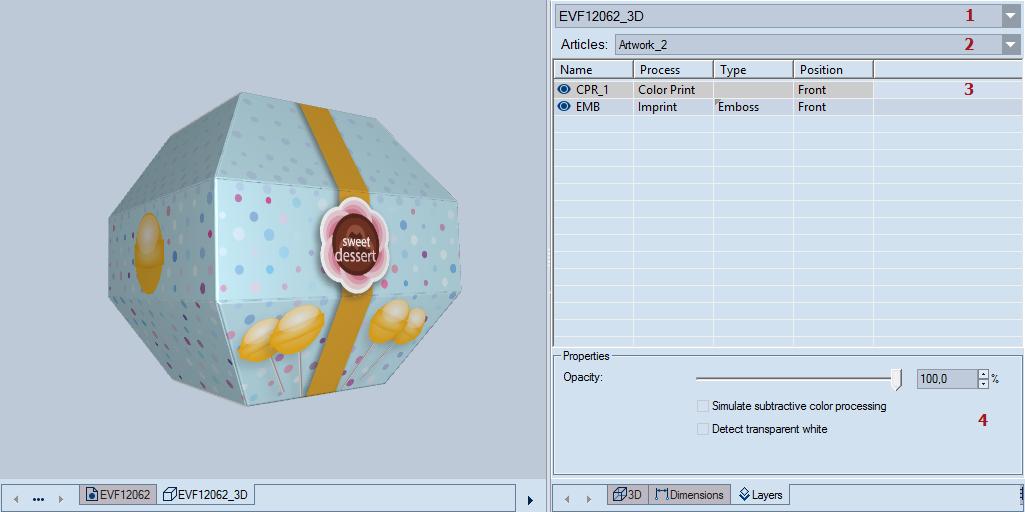Increase opacity value with the up stepper
Viewport: 1025px width, 512px height.
(x=983, y=375)
